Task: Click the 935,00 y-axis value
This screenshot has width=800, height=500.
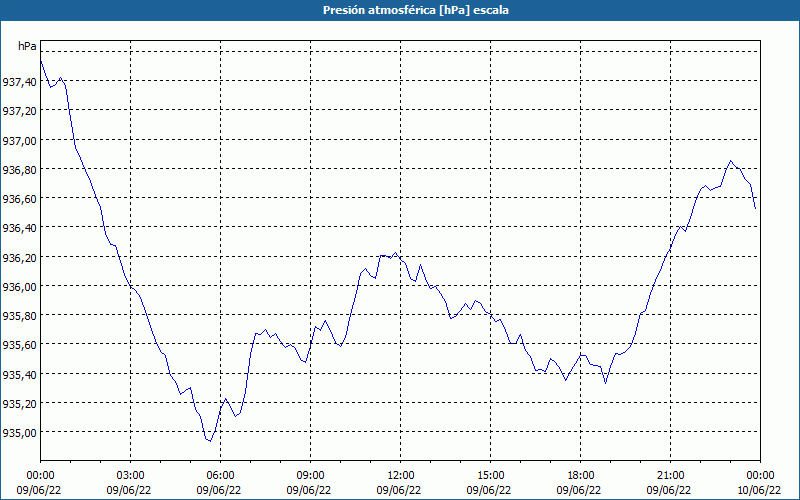Action: pyautogui.click(x=19, y=433)
